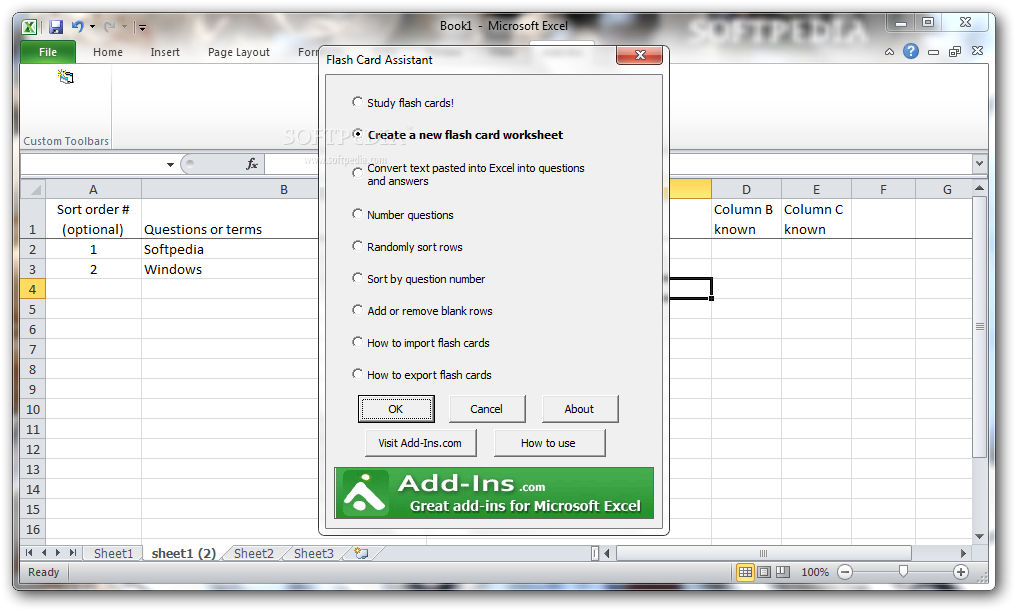Open Excel Help question mark icon
Viewport: 1016px width, 611px height.
pyautogui.click(x=911, y=51)
